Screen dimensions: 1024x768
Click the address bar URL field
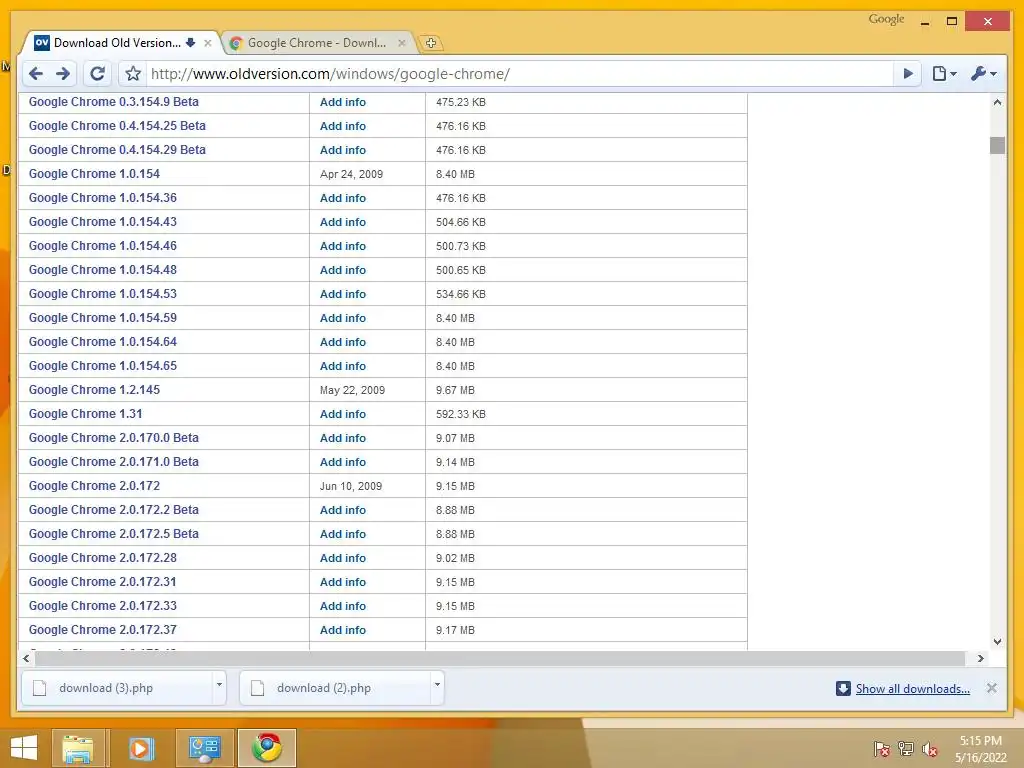pos(519,74)
